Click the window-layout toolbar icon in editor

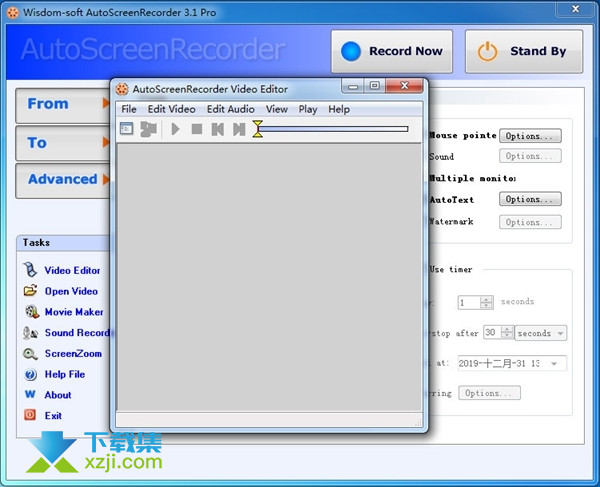coord(127,129)
